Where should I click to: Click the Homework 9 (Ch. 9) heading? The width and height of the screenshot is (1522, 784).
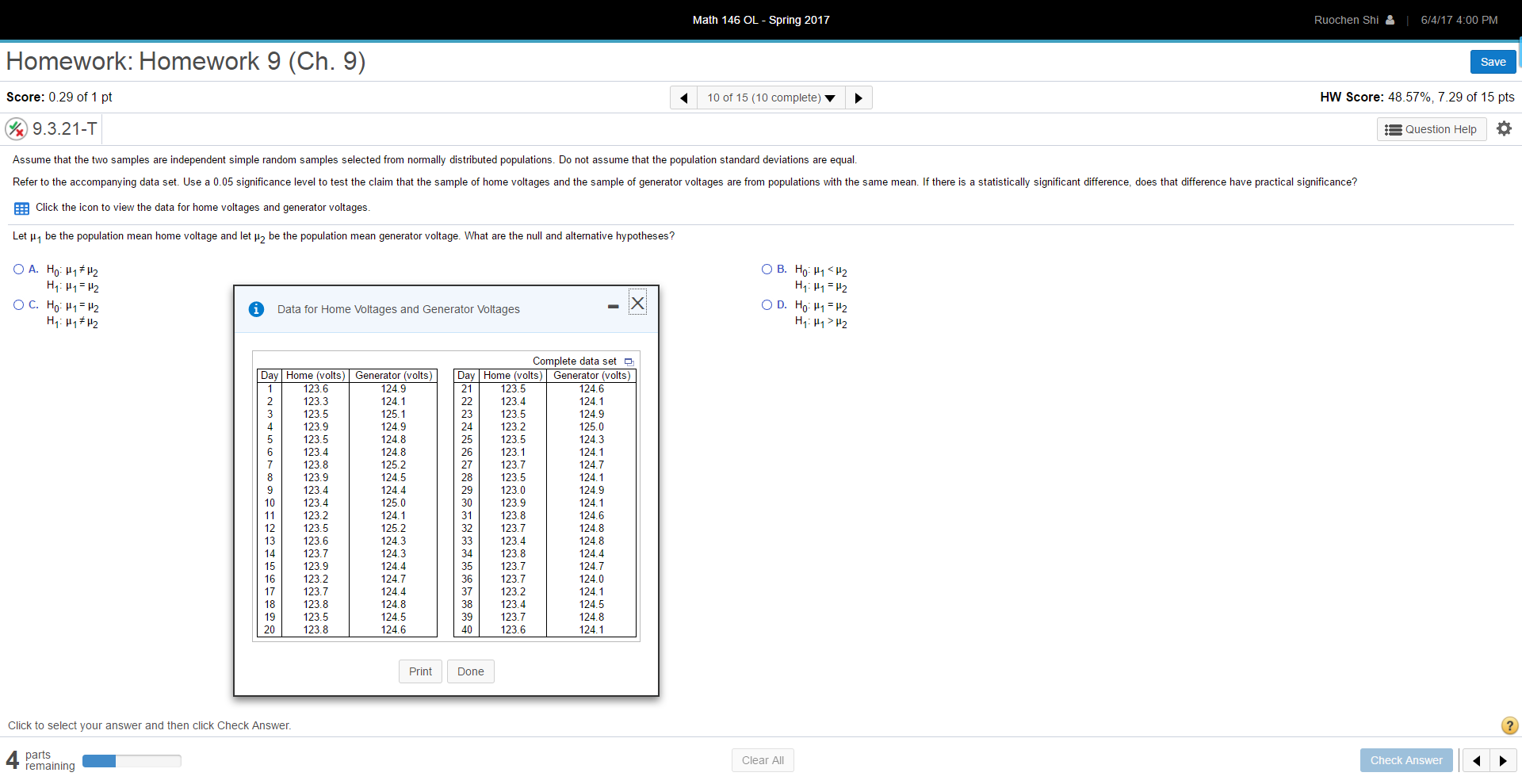185,61
